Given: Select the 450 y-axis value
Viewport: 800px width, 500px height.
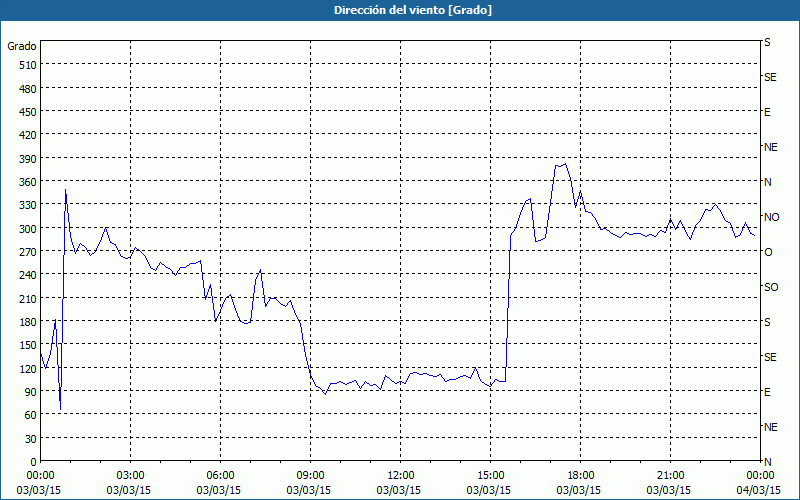Looking at the screenshot, I should click(x=28, y=112).
